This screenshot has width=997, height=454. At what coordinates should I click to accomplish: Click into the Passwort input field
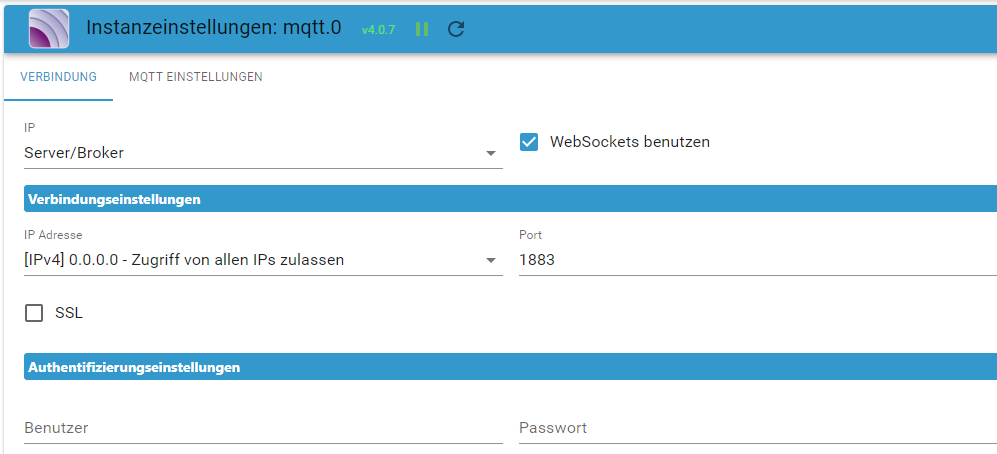[x=758, y=428]
